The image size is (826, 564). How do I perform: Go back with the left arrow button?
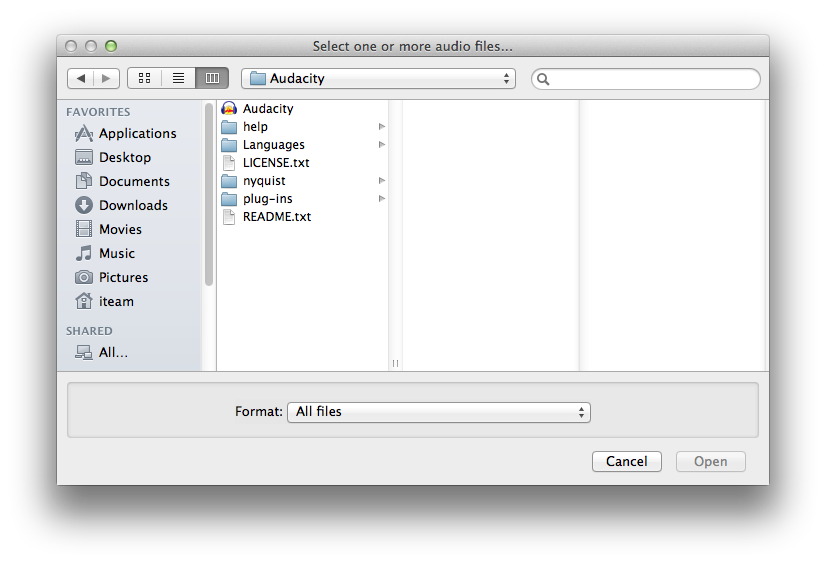click(81, 78)
